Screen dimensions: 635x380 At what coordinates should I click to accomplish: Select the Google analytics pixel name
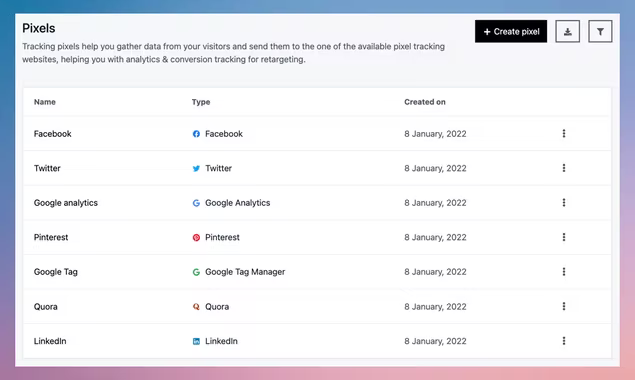point(66,203)
